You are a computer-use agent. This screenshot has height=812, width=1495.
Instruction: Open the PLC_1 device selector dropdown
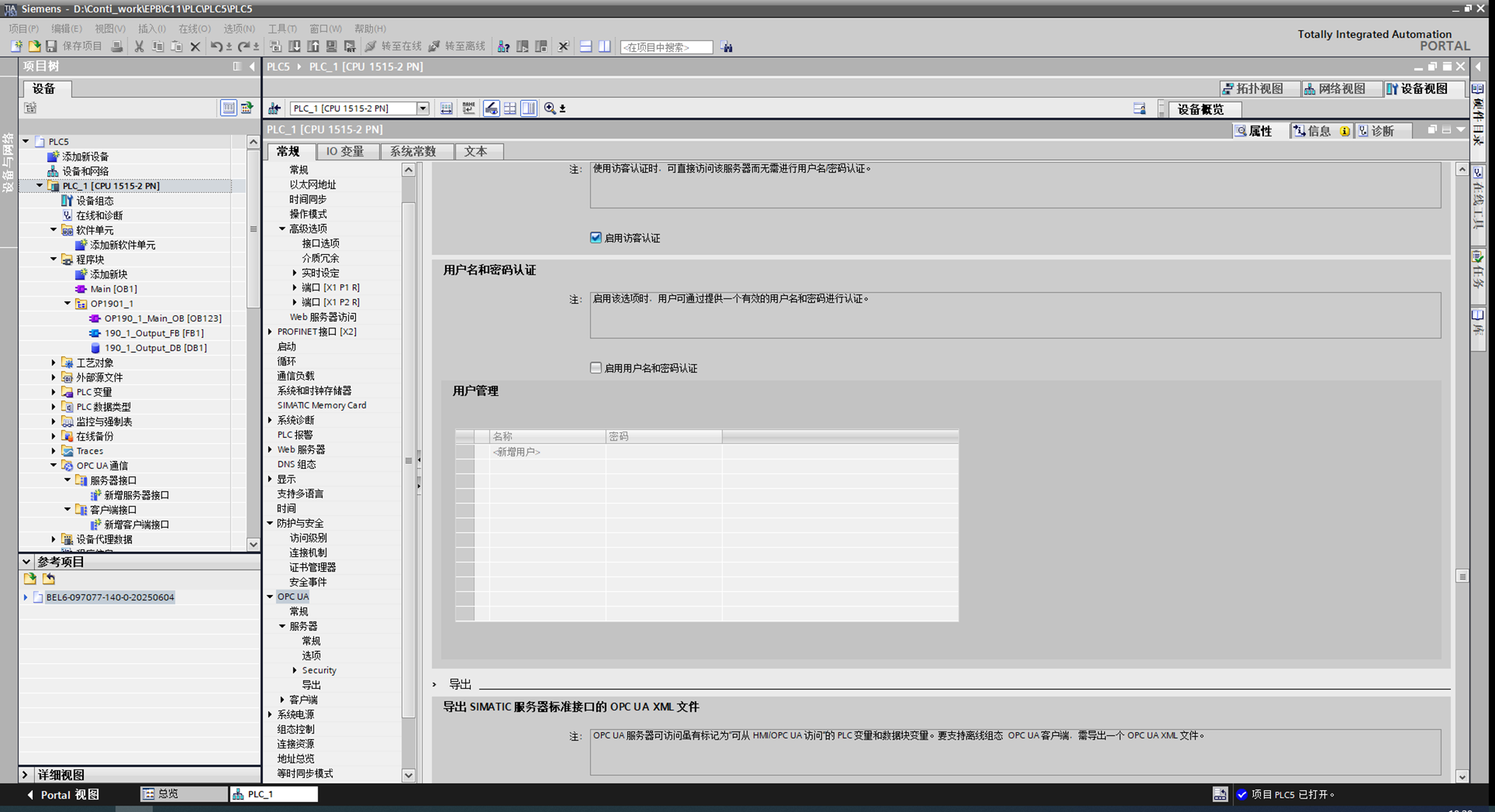coord(422,108)
